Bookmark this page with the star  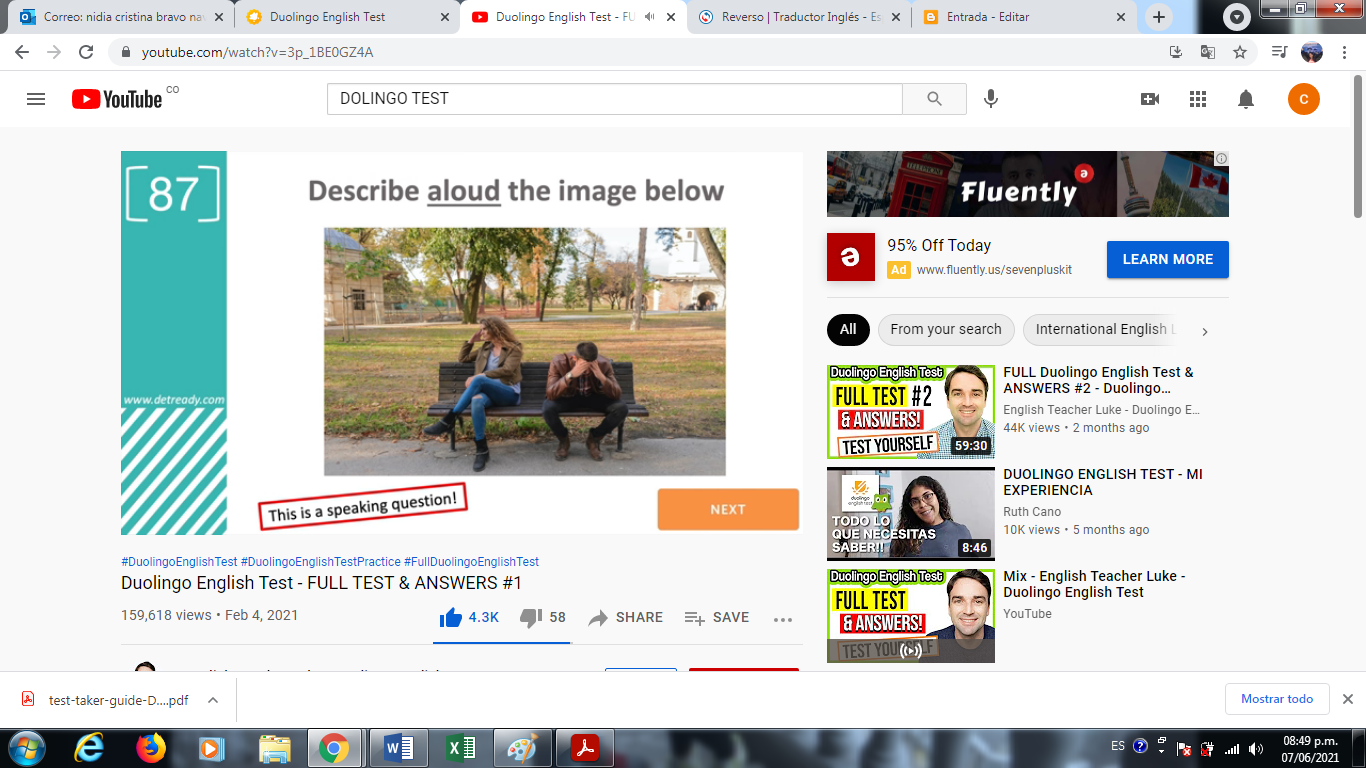click(1240, 52)
